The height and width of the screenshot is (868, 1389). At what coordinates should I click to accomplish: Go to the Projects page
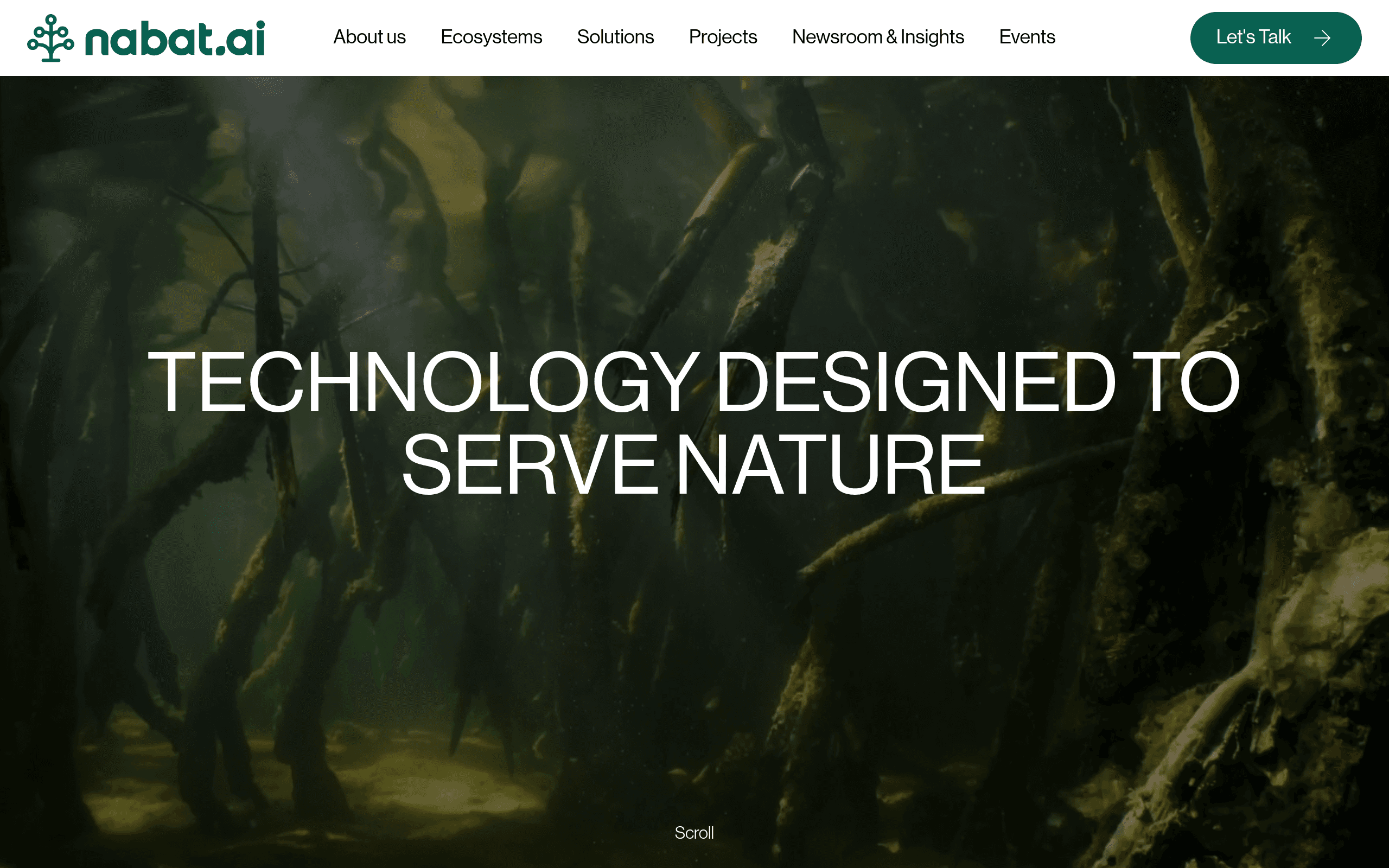pos(723,37)
